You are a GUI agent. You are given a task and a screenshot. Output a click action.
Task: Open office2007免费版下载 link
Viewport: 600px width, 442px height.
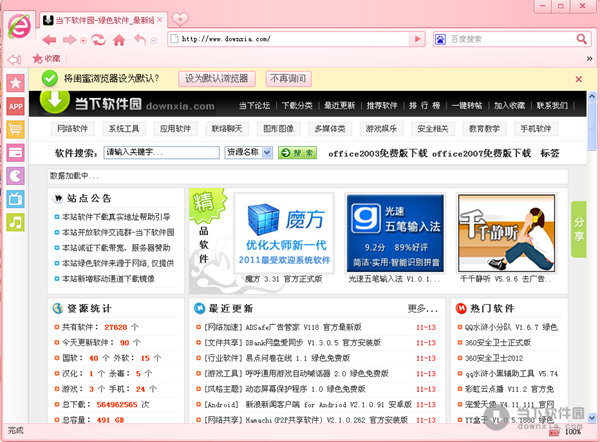coord(481,153)
